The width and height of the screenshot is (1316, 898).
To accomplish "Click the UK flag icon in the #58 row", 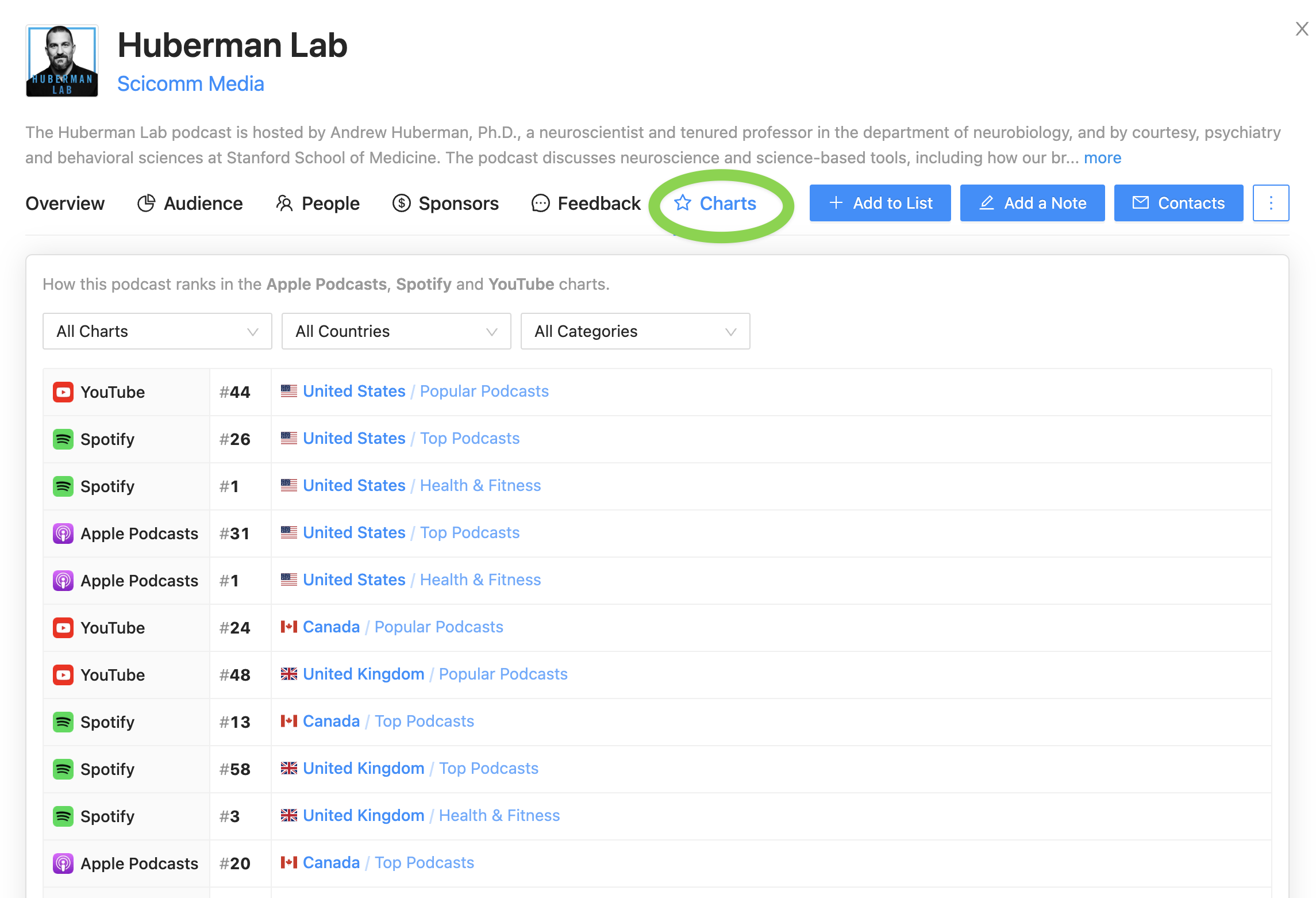I will [288, 768].
